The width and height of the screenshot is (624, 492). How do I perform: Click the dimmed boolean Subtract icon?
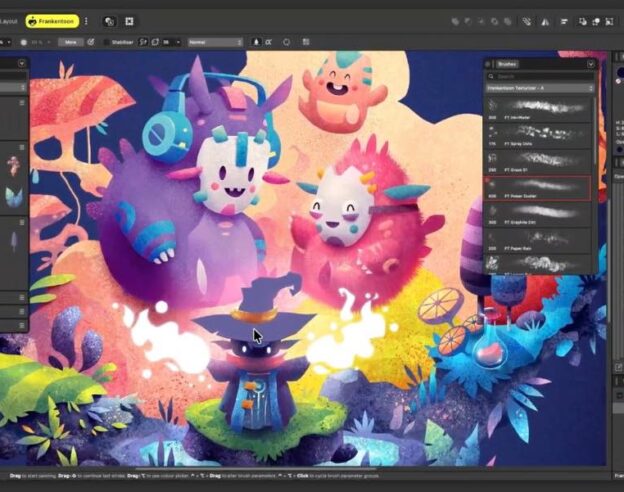[x=468, y=21]
